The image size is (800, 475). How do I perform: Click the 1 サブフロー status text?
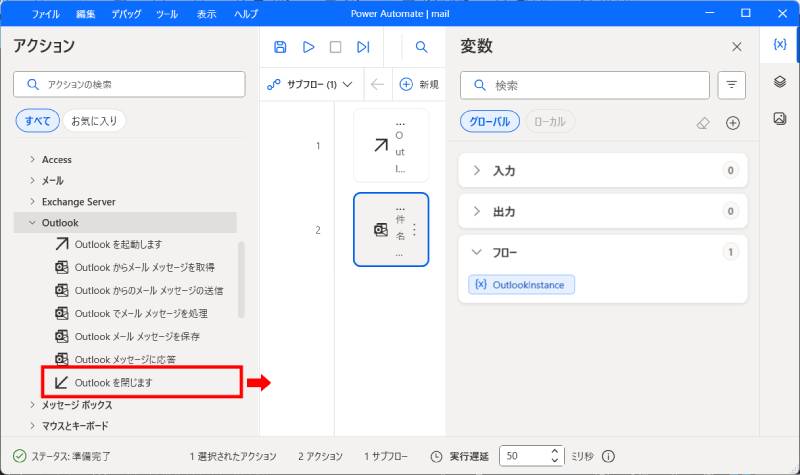point(386,456)
